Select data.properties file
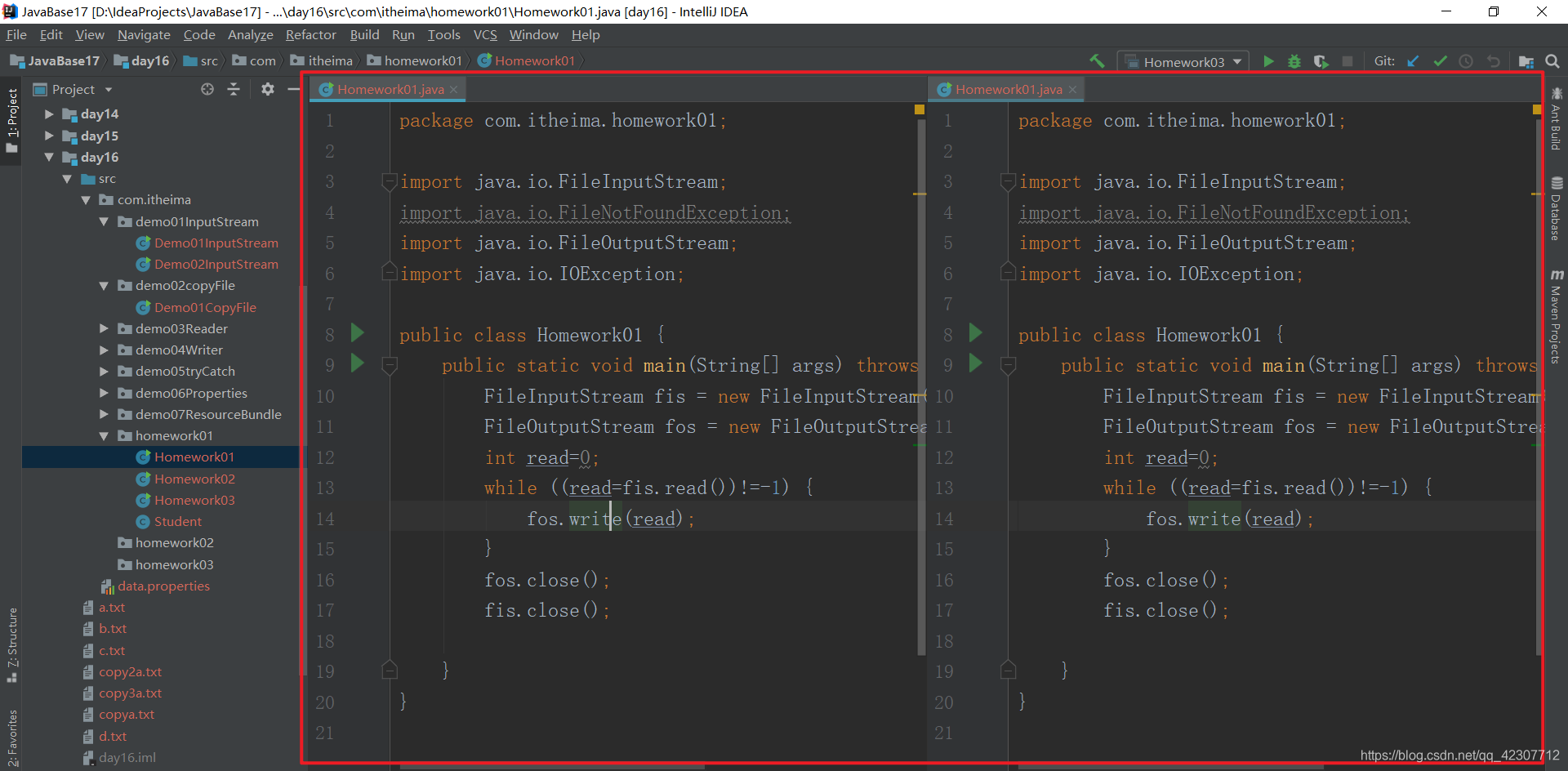The height and width of the screenshot is (771, 1568). [163, 586]
